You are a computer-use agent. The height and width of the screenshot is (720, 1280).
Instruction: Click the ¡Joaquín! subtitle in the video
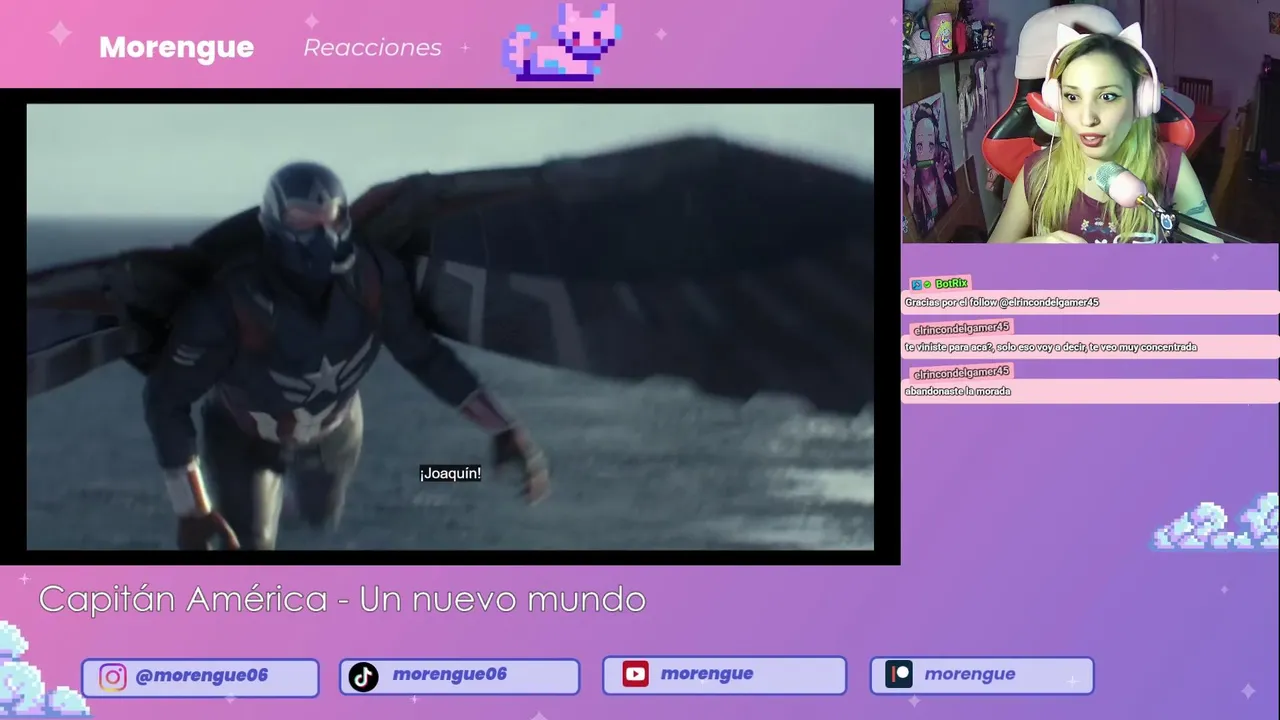(450, 473)
